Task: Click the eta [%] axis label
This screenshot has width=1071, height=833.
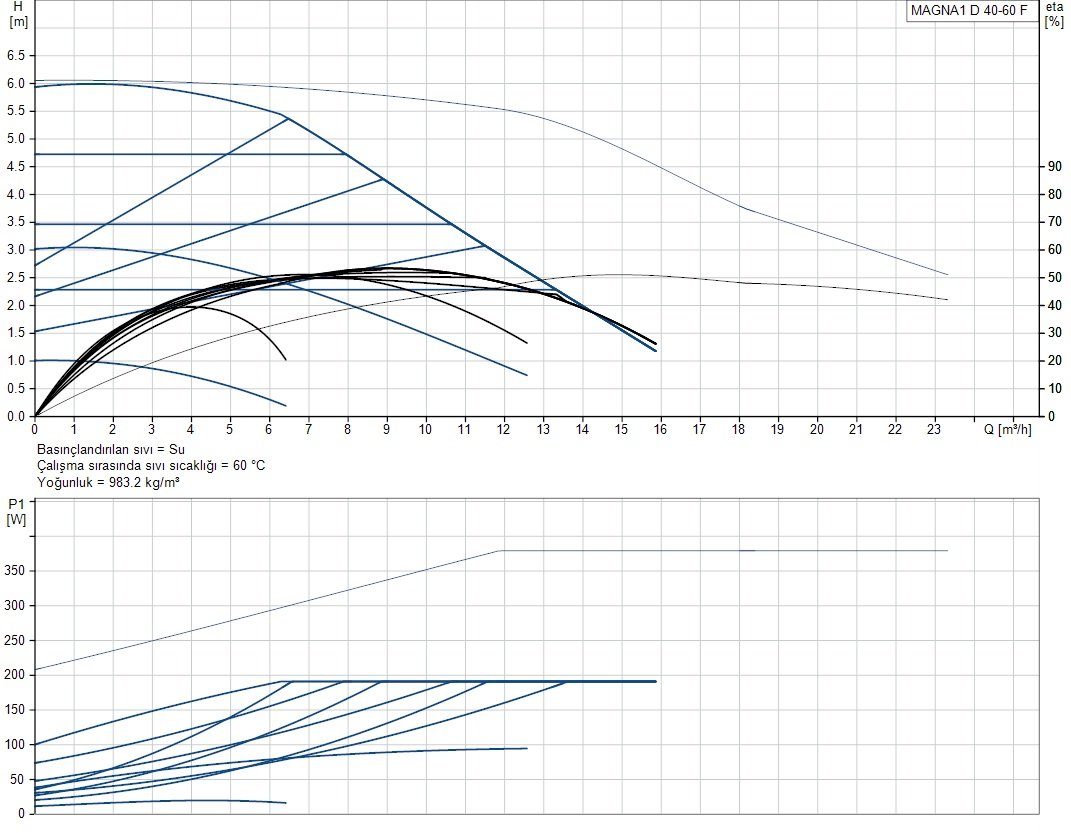Action: (1055, 14)
